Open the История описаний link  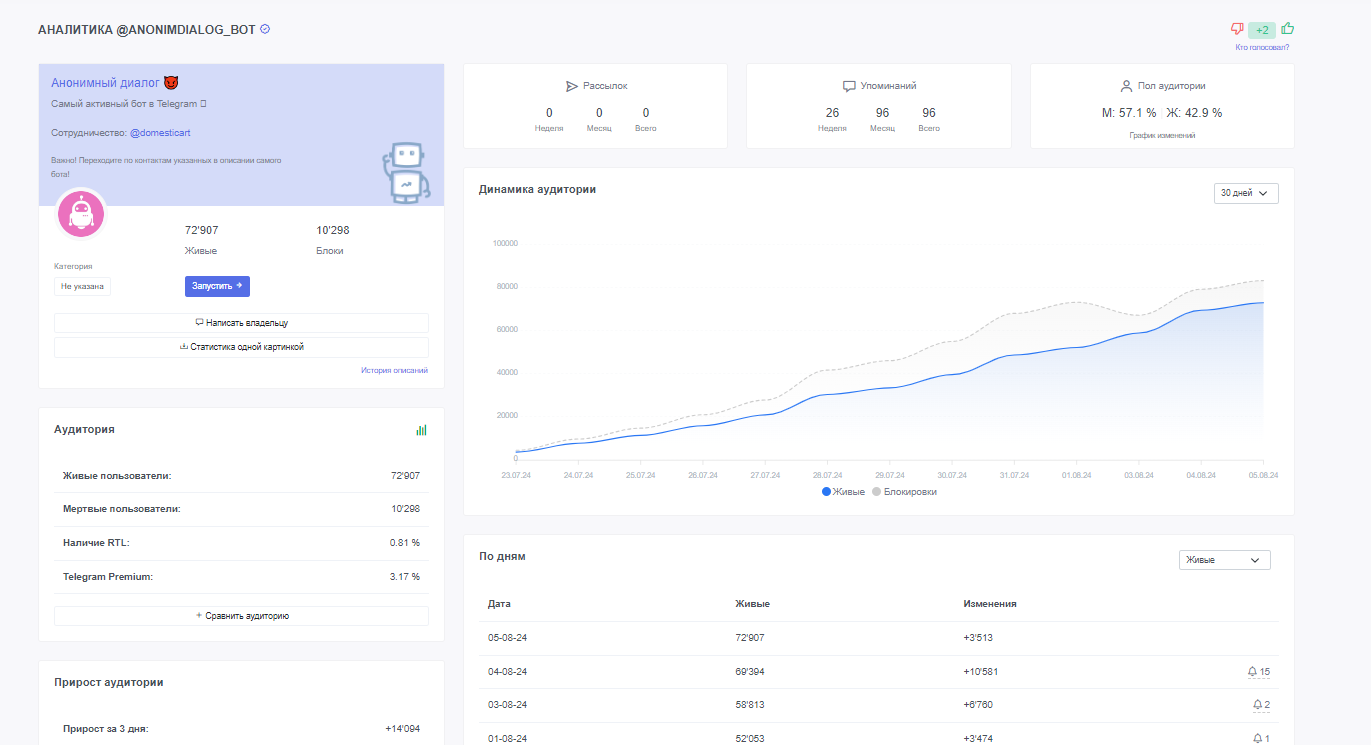pos(394,371)
